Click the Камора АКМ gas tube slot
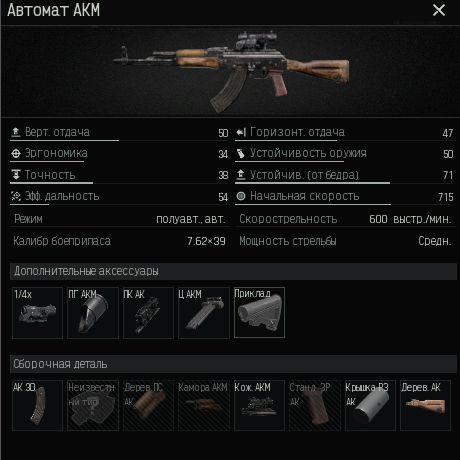The height and width of the screenshot is (460, 460). point(204,405)
